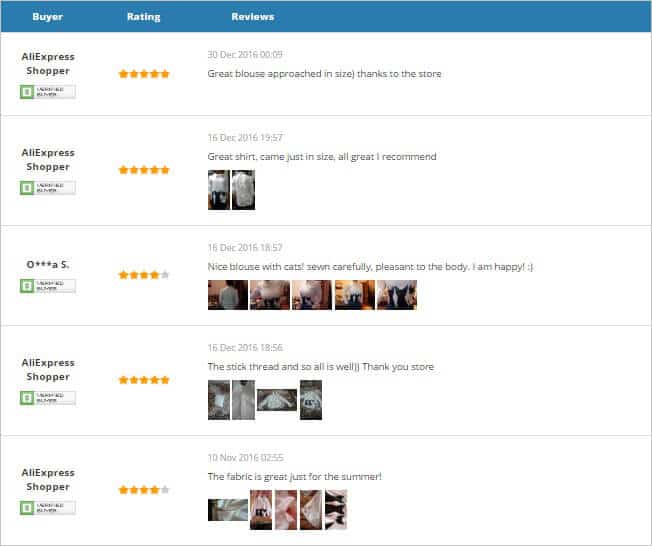Open AliExpress Shopper name on first review
The image size is (652, 546).
click(x=48, y=64)
